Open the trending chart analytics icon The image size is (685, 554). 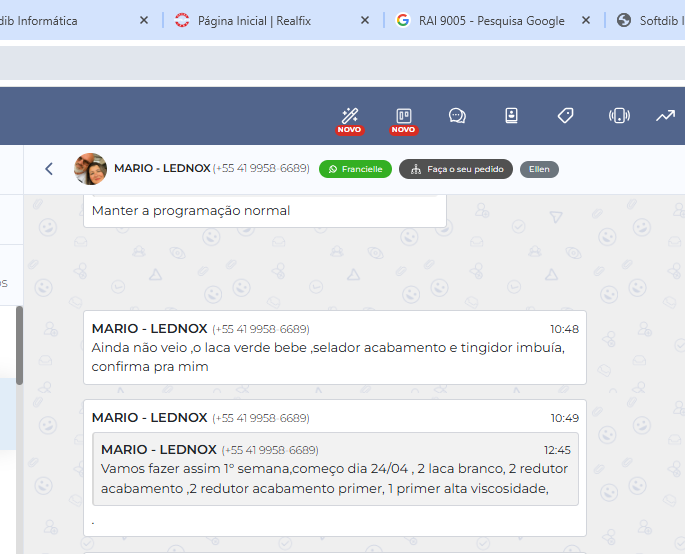pyautogui.click(x=665, y=116)
